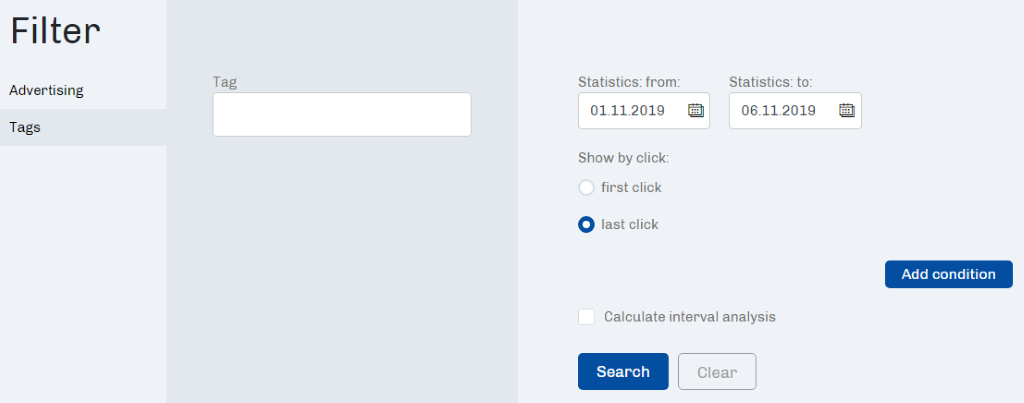Click the 06.11.2019 to-date field
This screenshot has height=403, width=1024.
tap(795, 110)
